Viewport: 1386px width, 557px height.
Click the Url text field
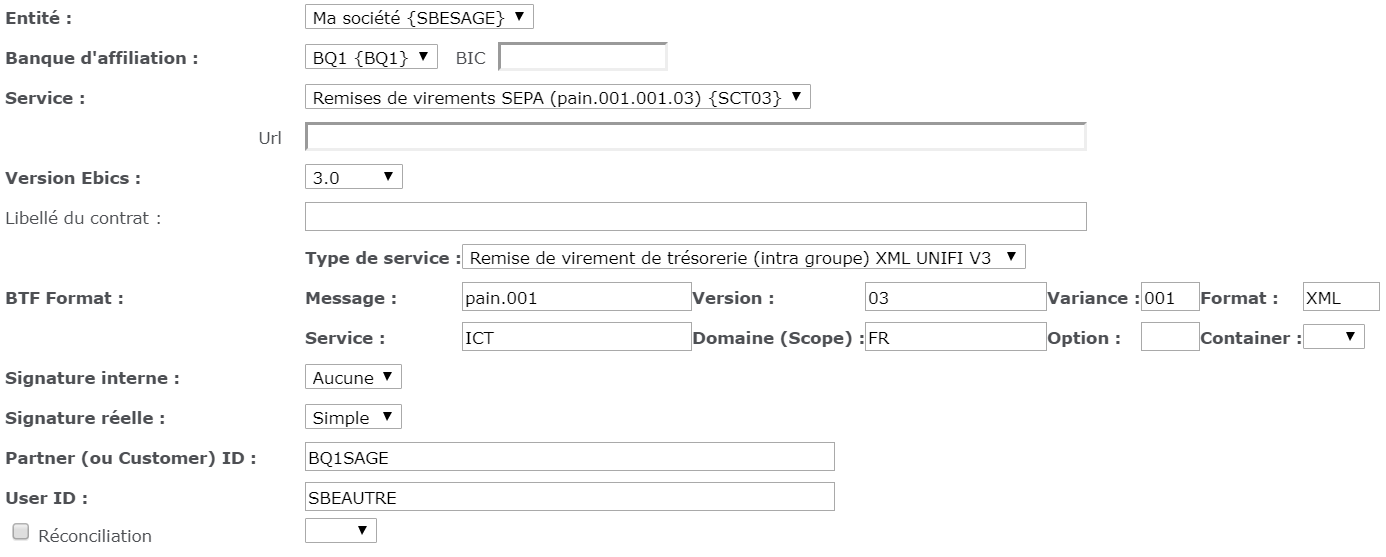point(695,137)
